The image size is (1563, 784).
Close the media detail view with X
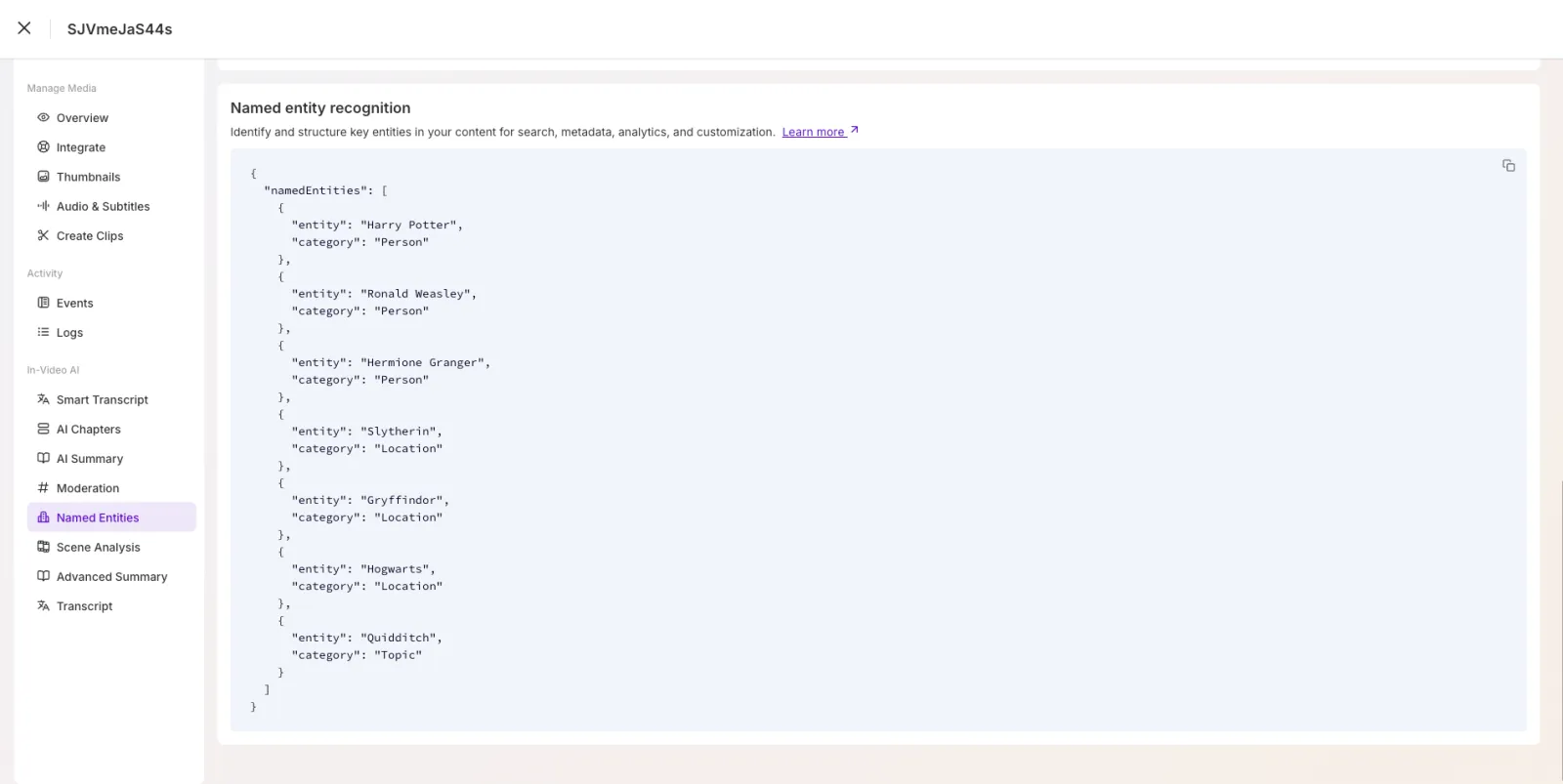[24, 28]
